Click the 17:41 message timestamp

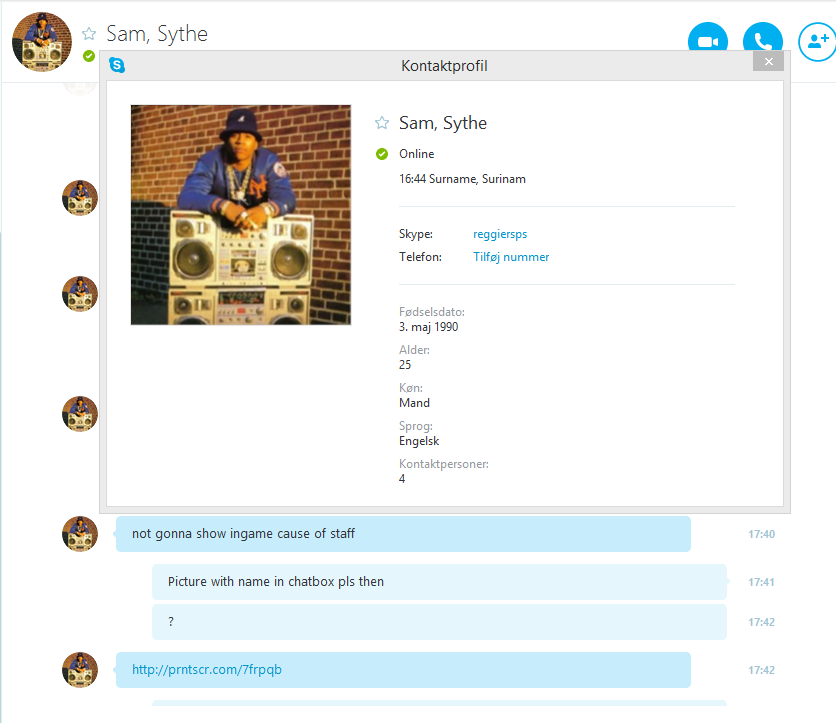coord(761,582)
